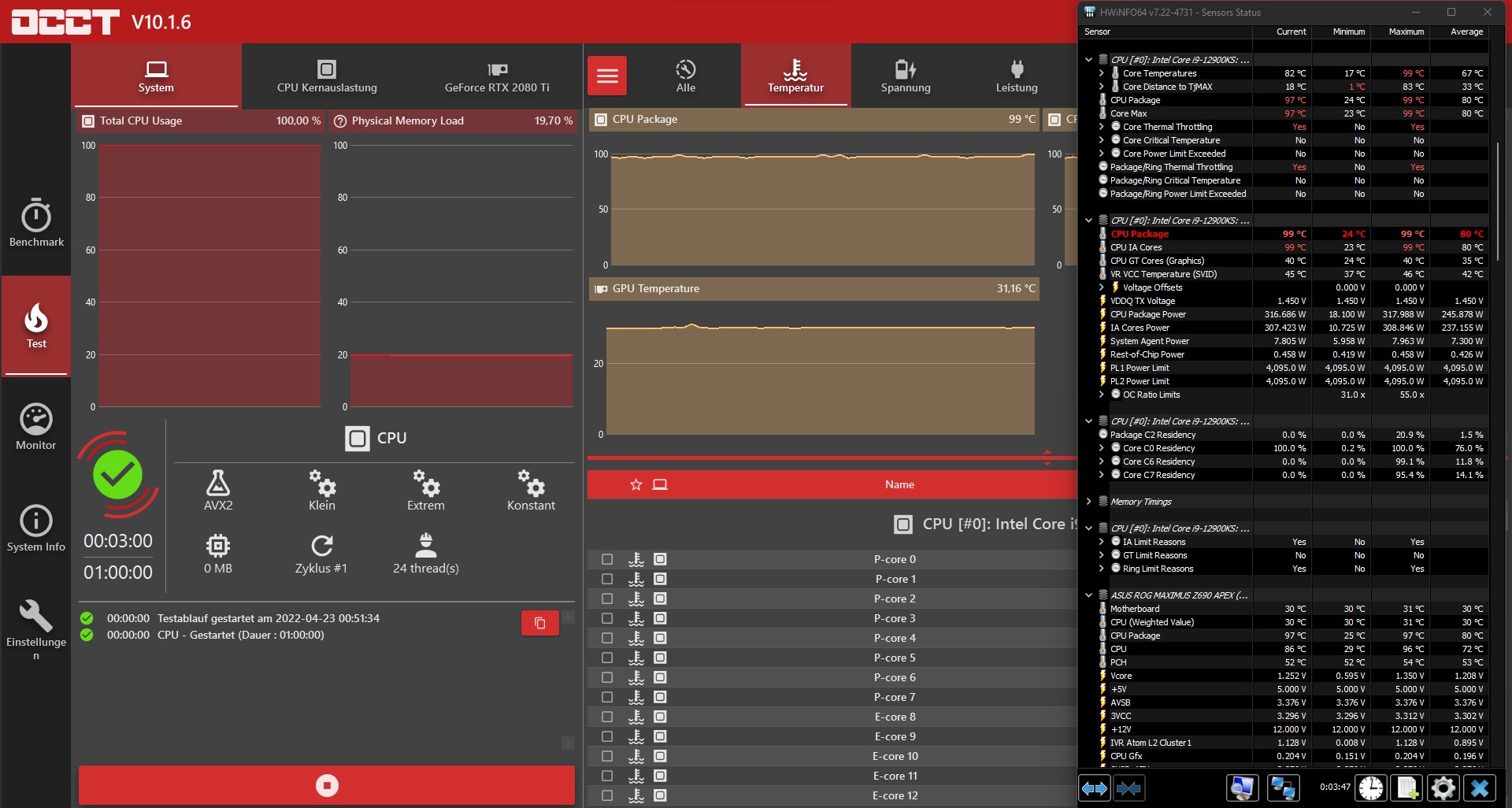1512x808 pixels.
Task: Click the AVX2 instruction set icon
Action: coord(218,482)
